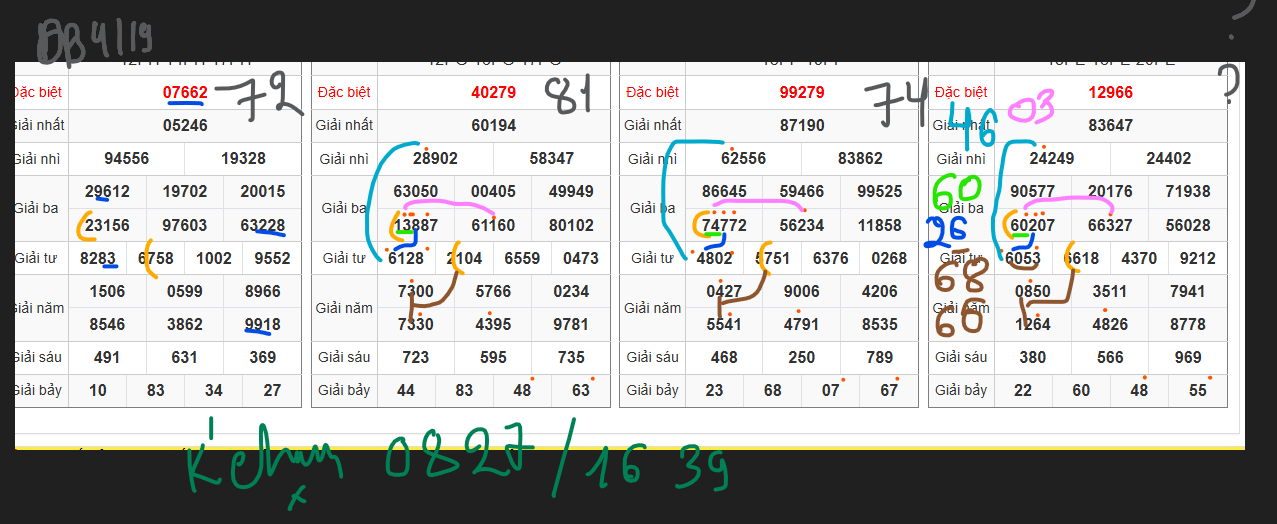The width and height of the screenshot is (1277, 524).
Task: Click the second prize number 94556
Action: (126, 159)
